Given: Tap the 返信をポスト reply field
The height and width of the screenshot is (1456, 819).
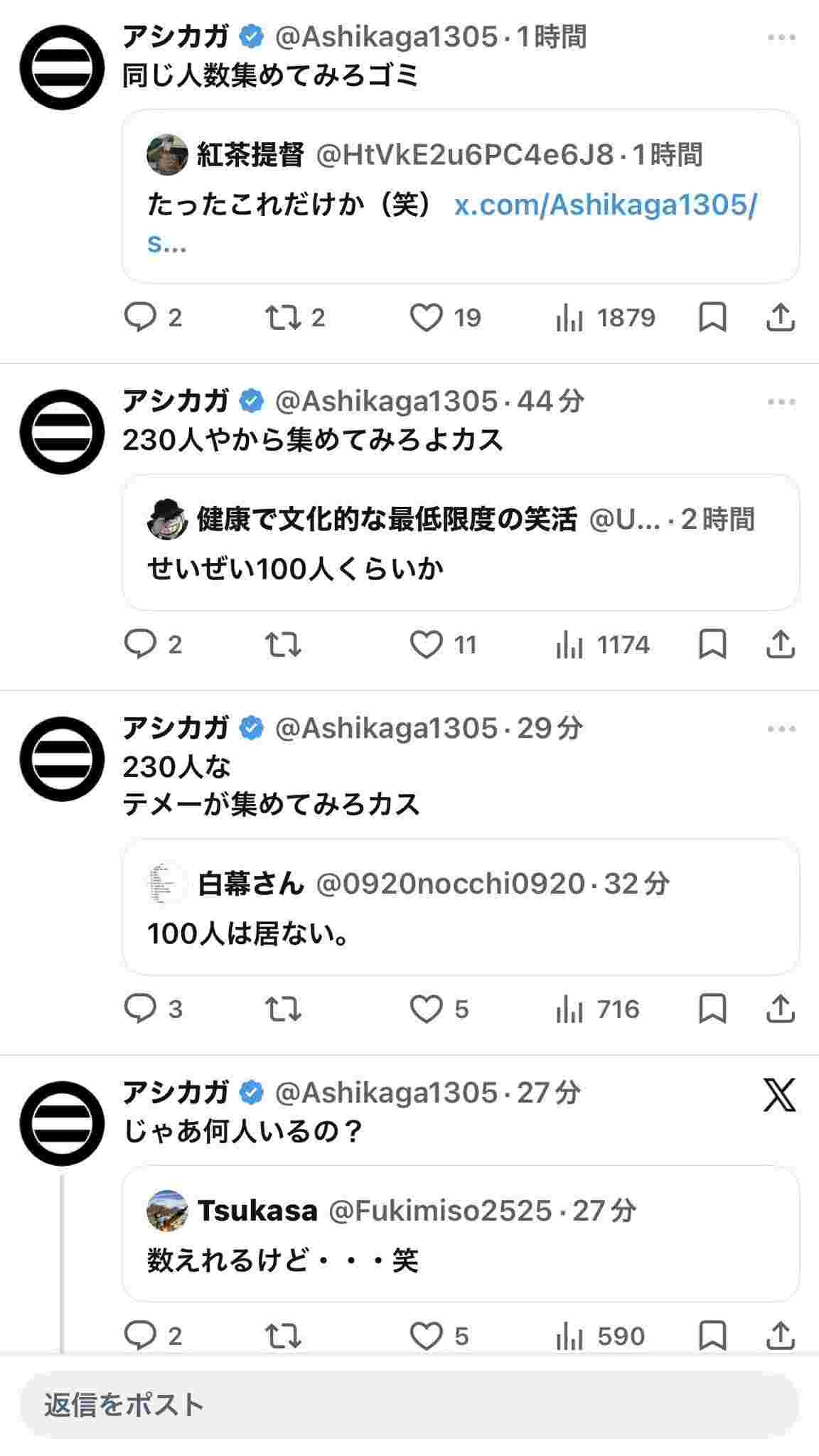Looking at the screenshot, I should [409, 1405].
